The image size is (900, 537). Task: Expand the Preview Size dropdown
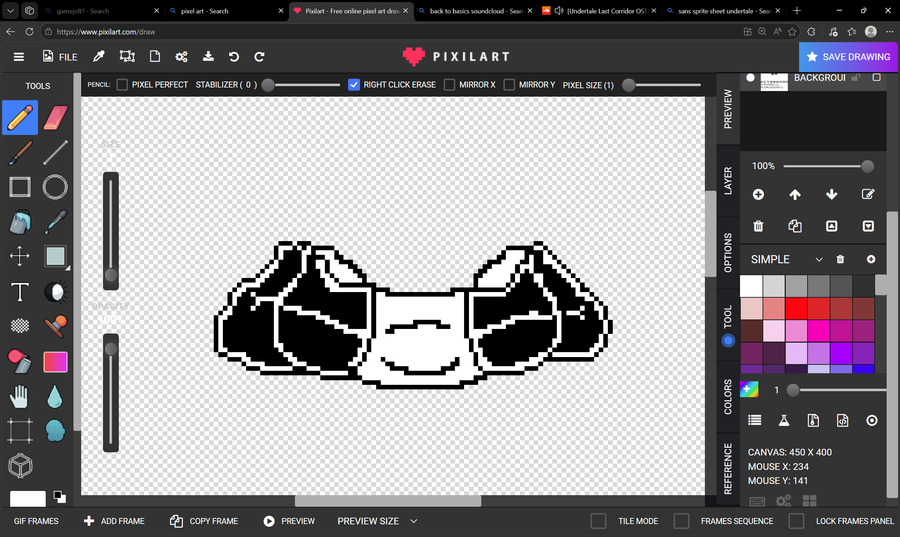coord(377,521)
